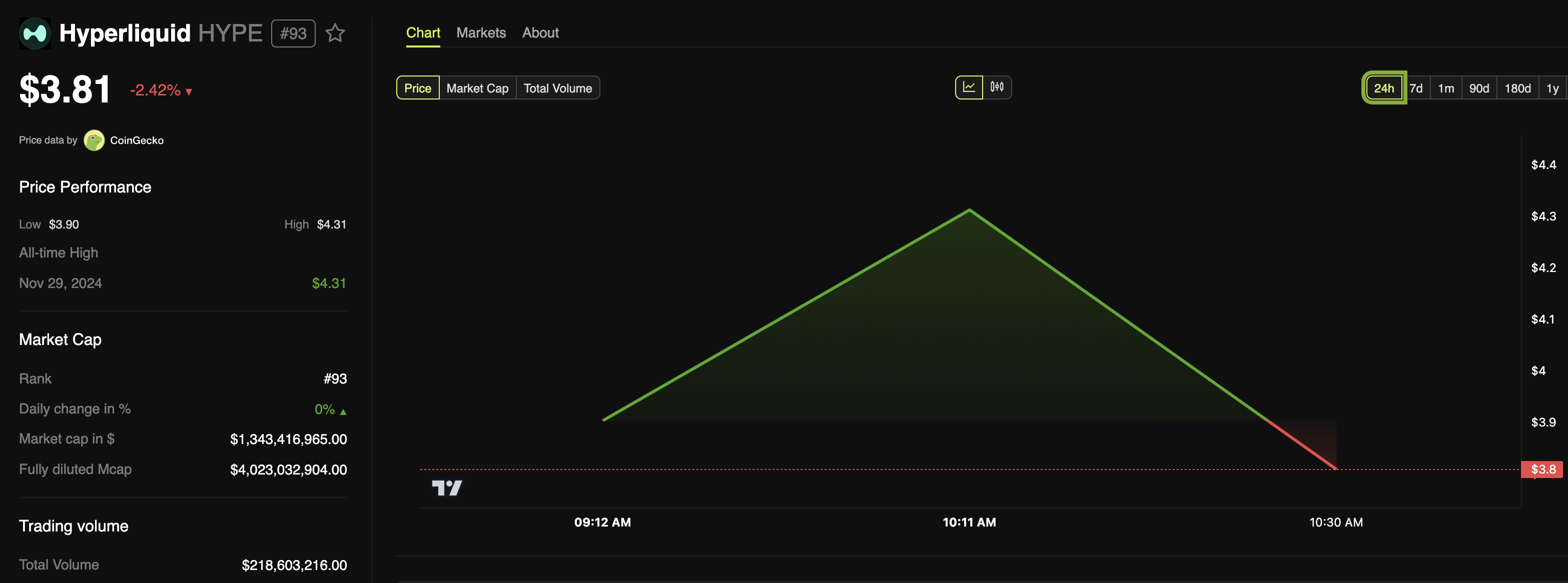Switch to line chart view icon
This screenshot has height=583, width=1568.
point(969,87)
